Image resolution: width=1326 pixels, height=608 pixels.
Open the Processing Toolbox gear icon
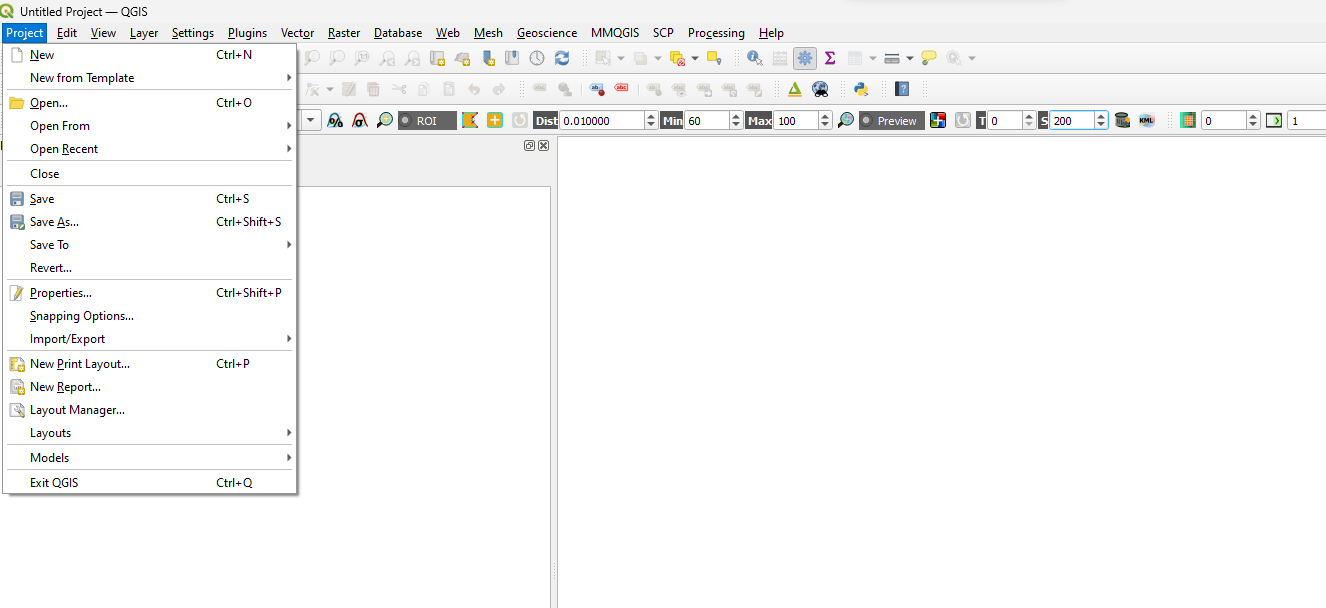pyautogui.click(x=805, y=59)
